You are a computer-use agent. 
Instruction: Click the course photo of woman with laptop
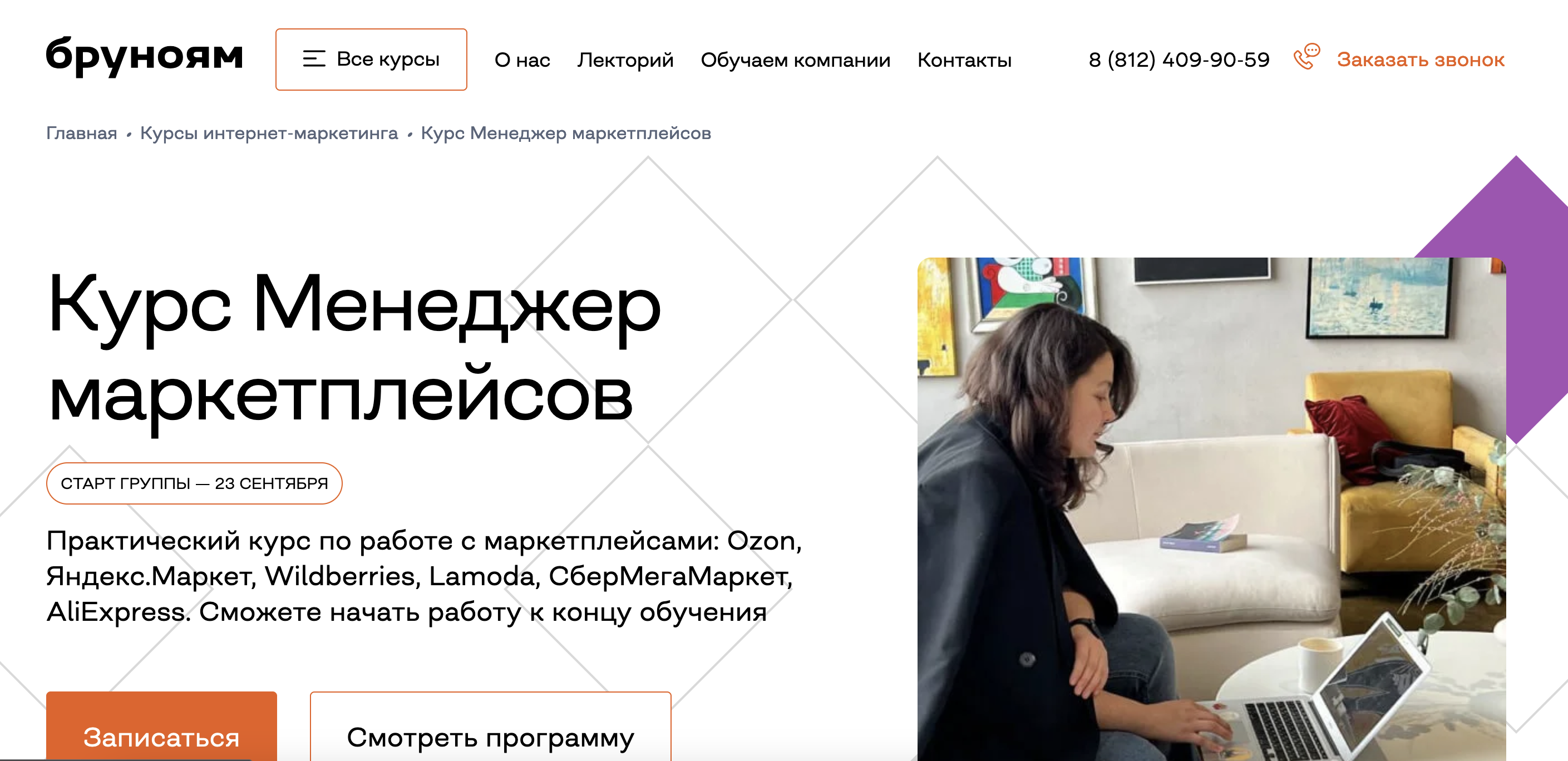pos(1211,508)
